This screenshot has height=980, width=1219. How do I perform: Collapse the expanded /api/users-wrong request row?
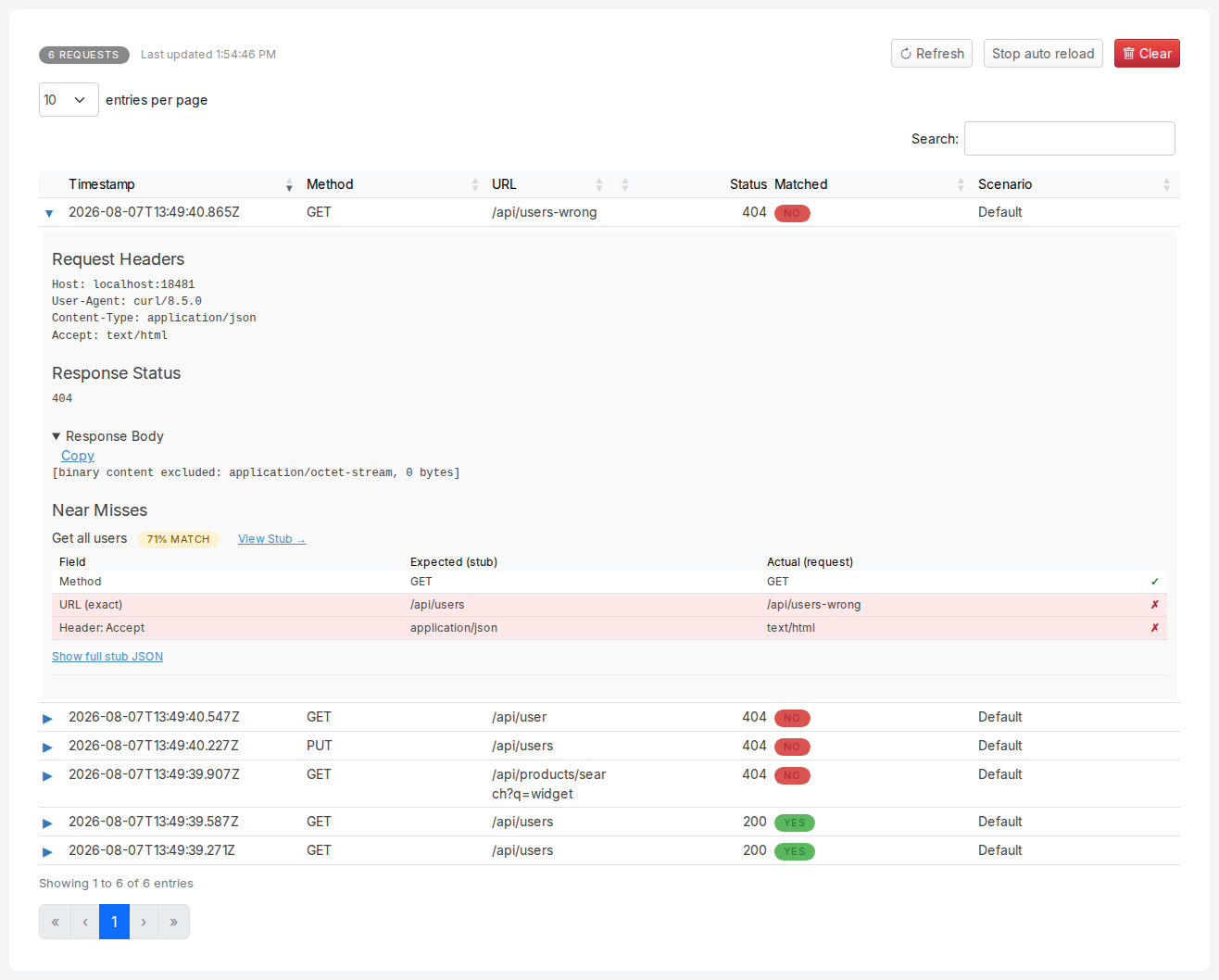(x=49, y=213)
